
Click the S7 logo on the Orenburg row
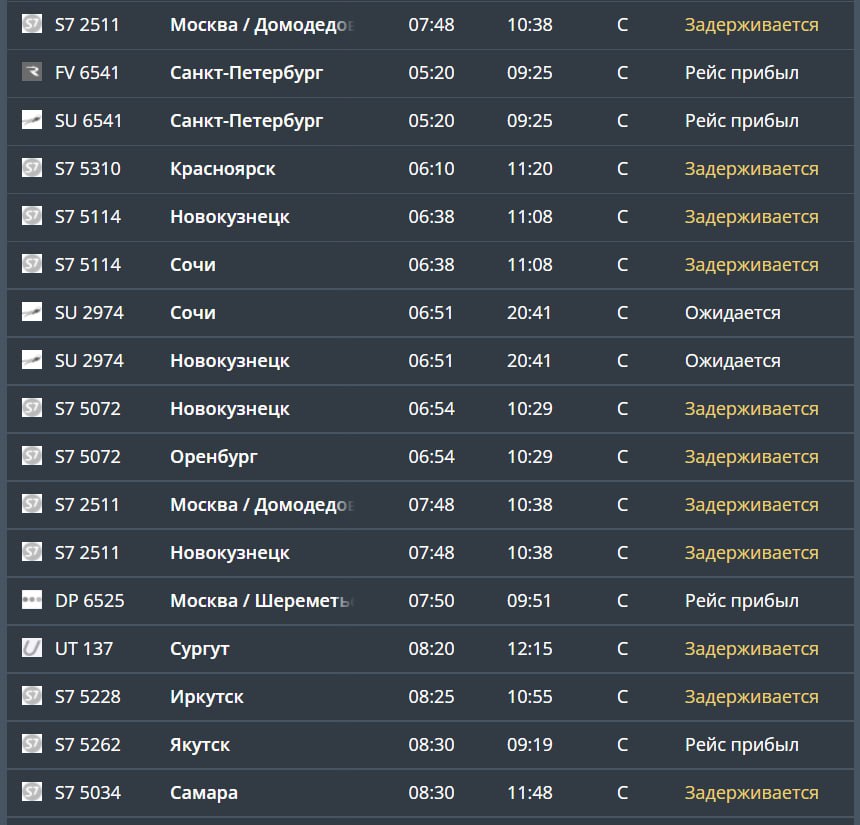(x=32, y=456)
